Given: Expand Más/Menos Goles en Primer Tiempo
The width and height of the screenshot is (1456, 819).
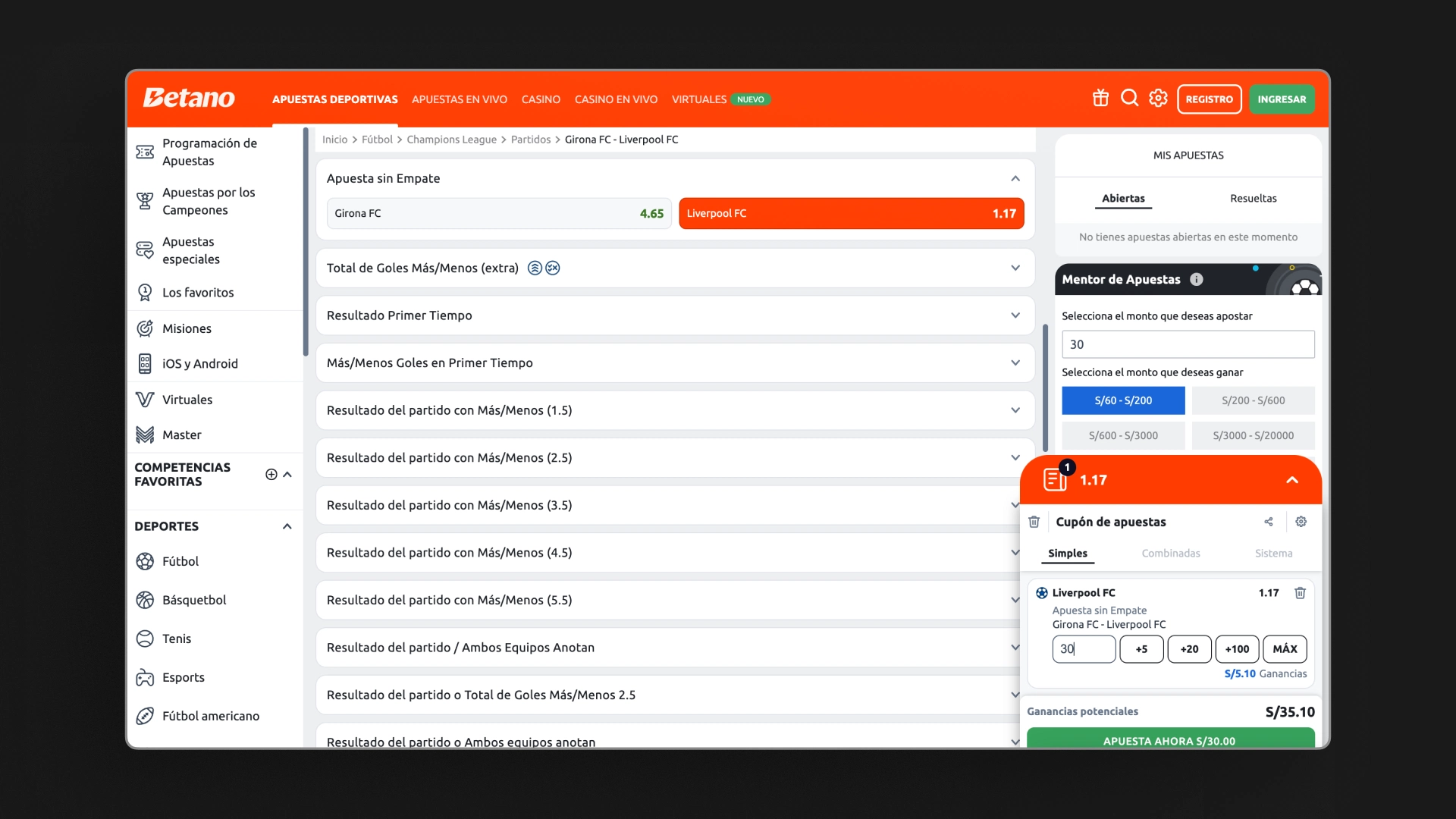Looking at the screenshot, I should (1015, 362).
